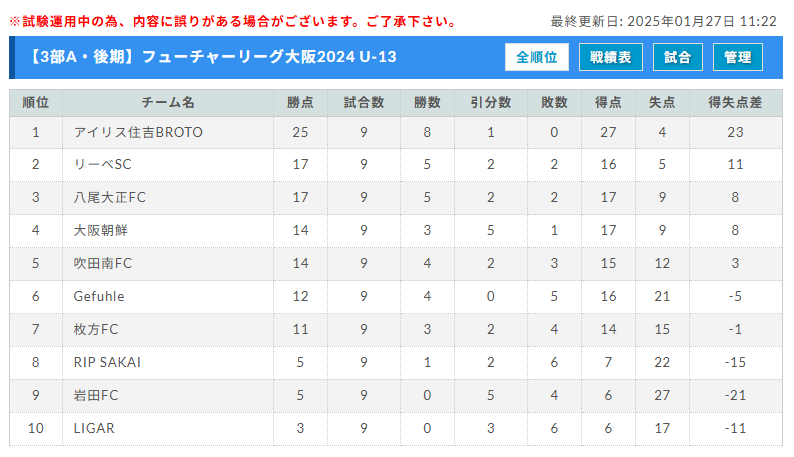Screen dimensions: 794x457
Task: Click the 試合数 column header
Action: (x=364, y=103)
